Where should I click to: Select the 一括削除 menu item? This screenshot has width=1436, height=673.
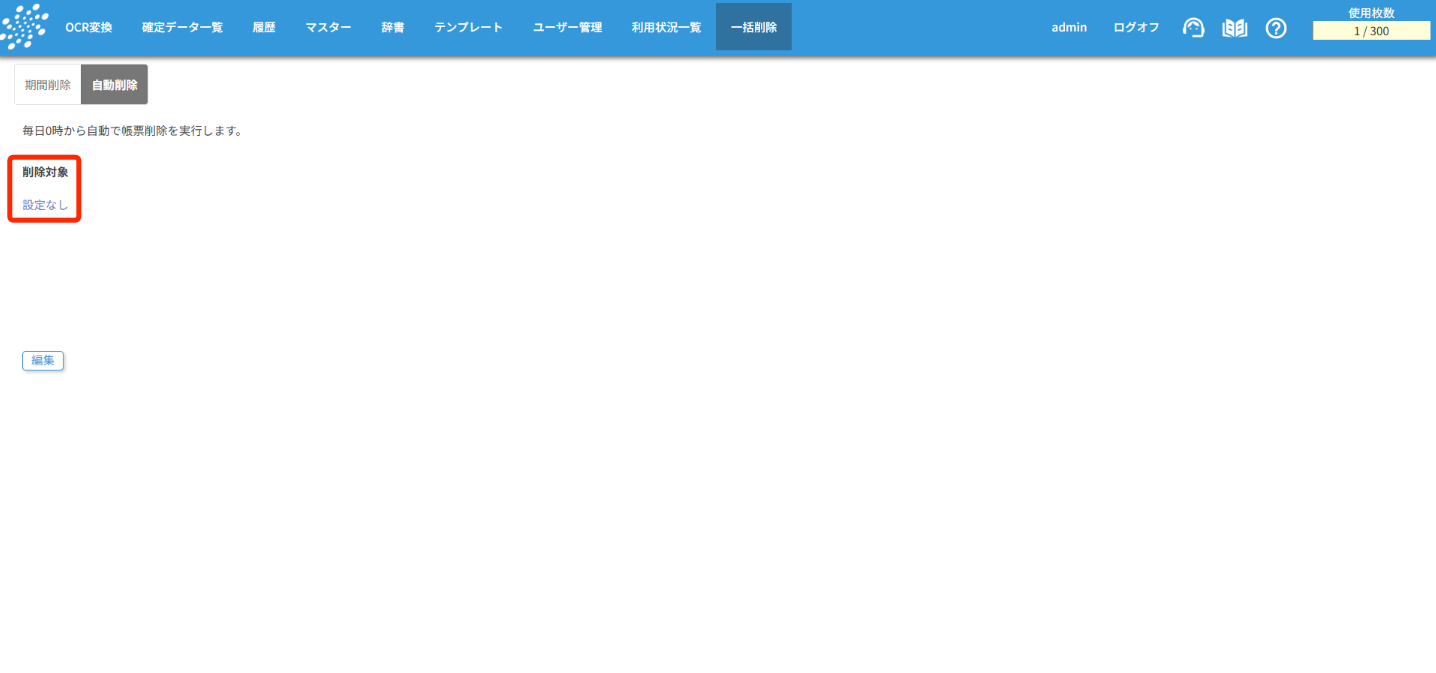tap(753, 27)
